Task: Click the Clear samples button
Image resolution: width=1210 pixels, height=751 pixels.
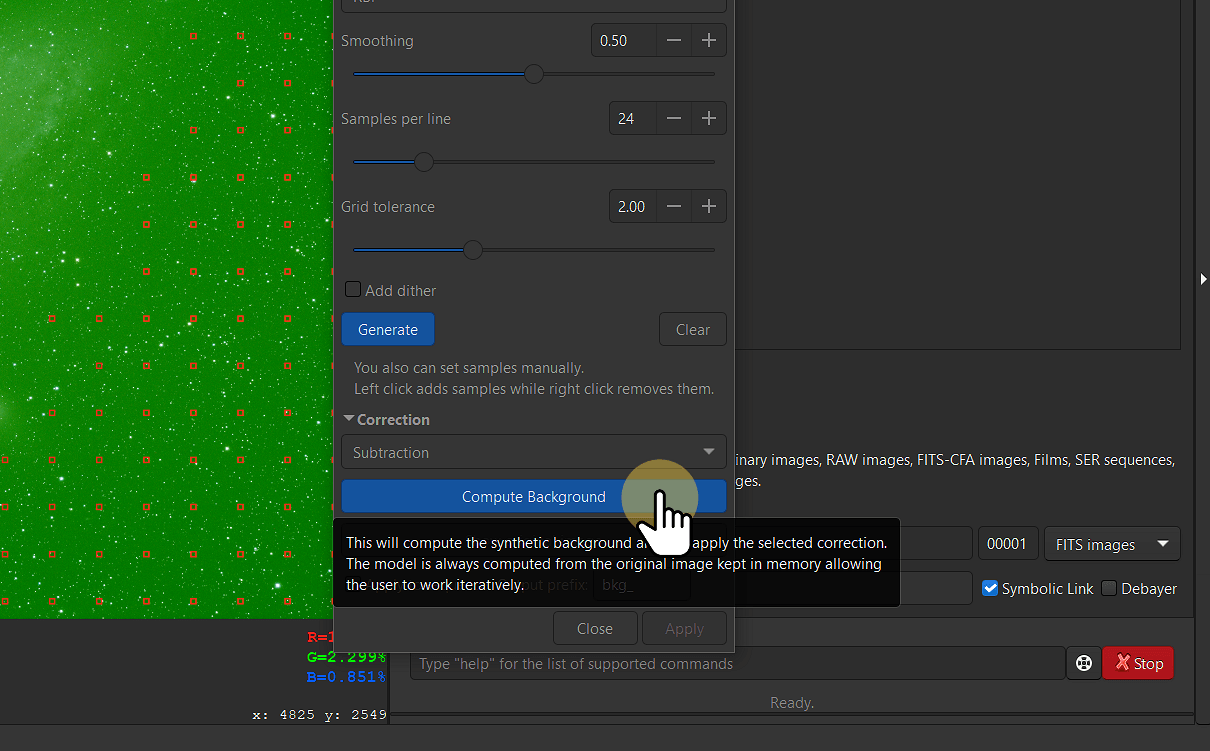Action: [692, 329]
